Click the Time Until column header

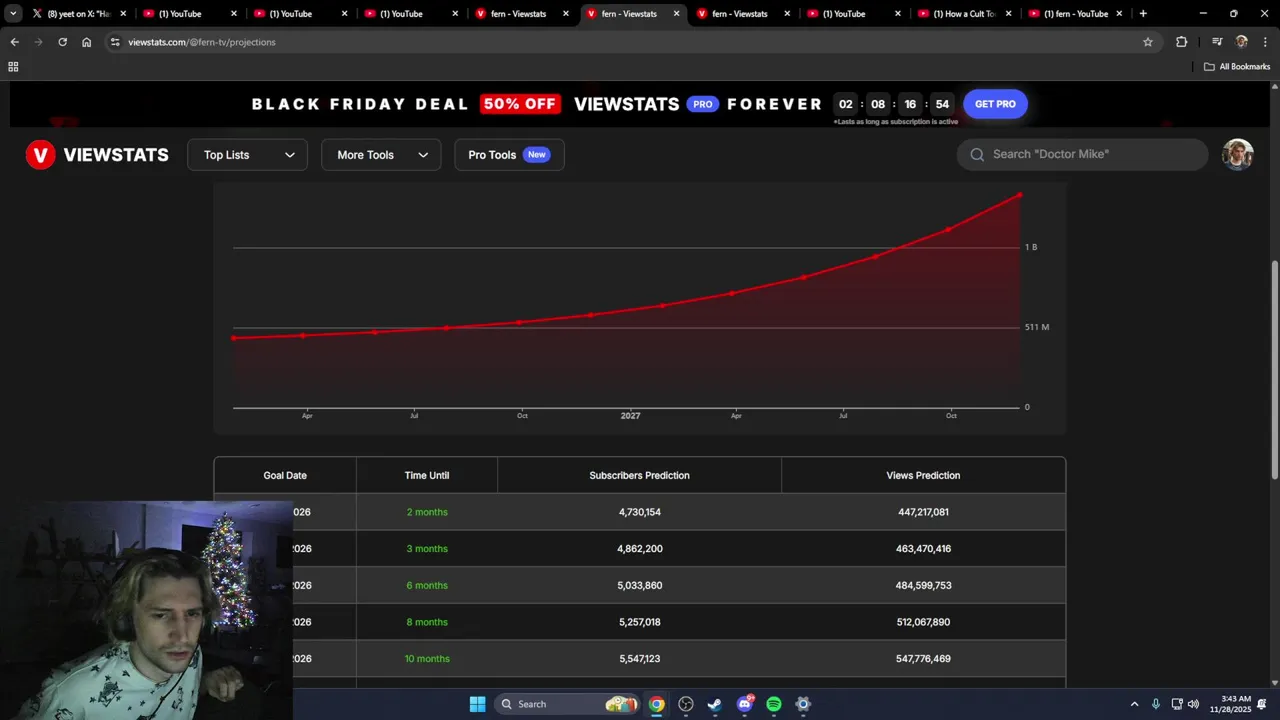point(427,475)
